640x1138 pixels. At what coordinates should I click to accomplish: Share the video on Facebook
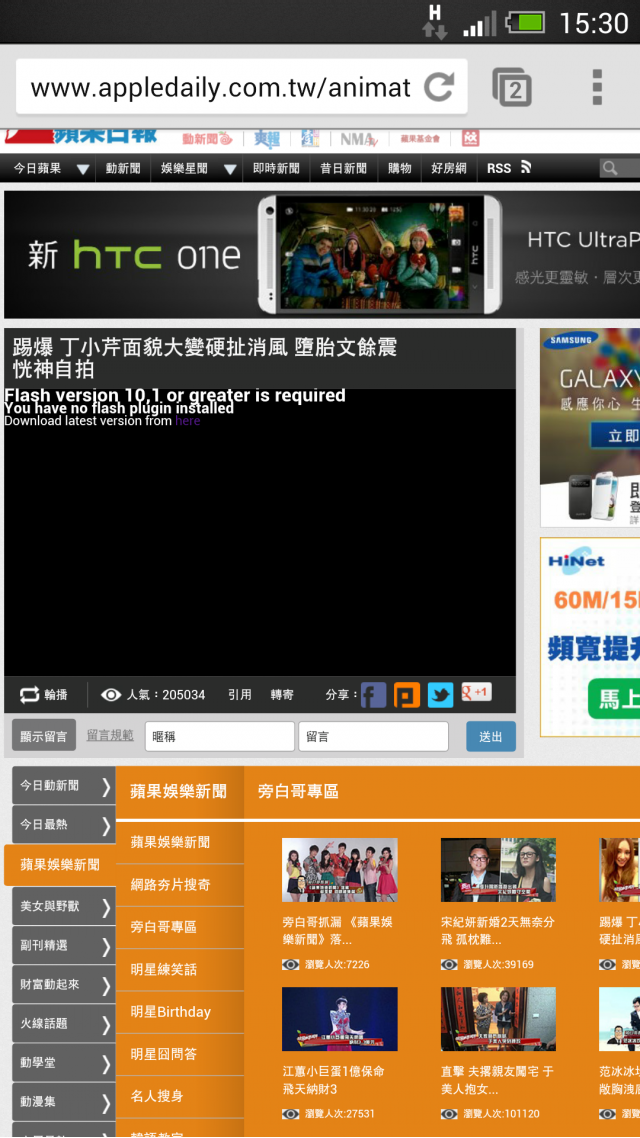[x=374, y=695]
